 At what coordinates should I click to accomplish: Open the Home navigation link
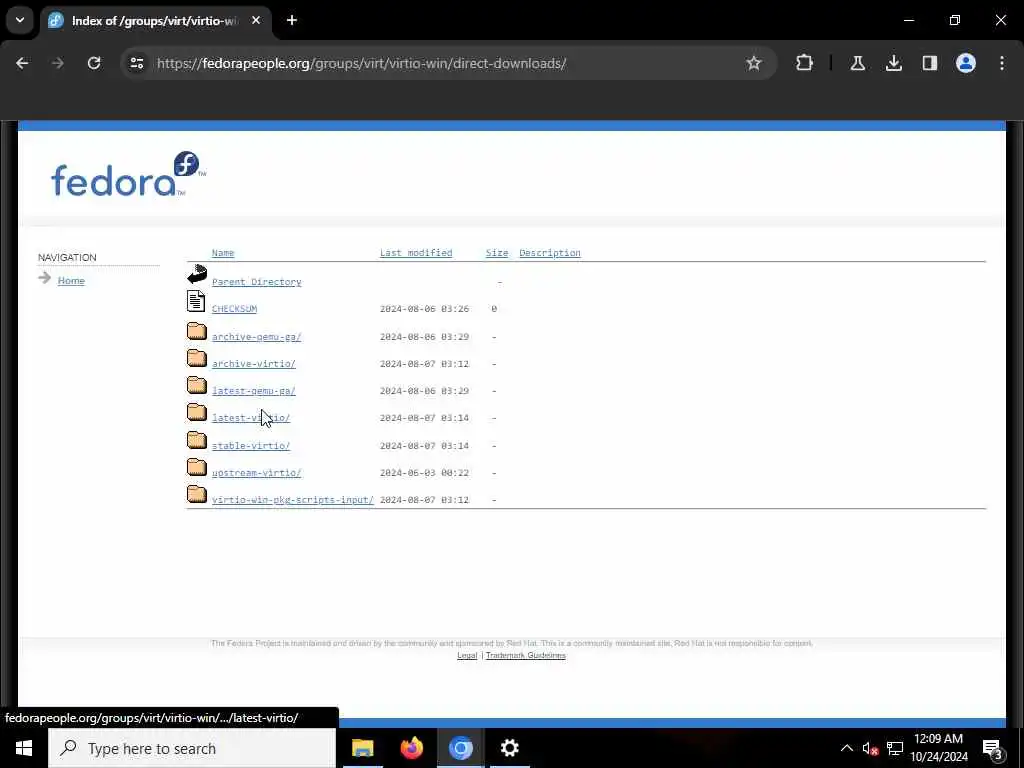[x=71, y=281]
